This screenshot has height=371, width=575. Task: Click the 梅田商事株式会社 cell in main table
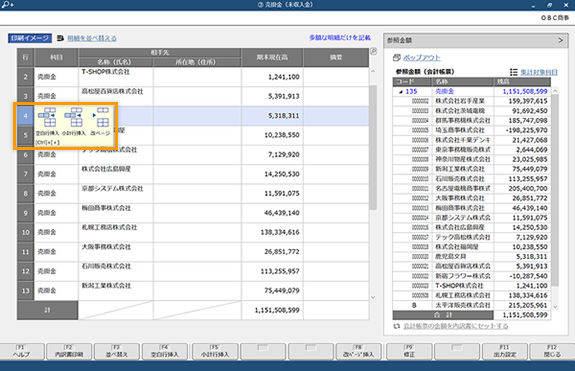(x=116, y=213)
